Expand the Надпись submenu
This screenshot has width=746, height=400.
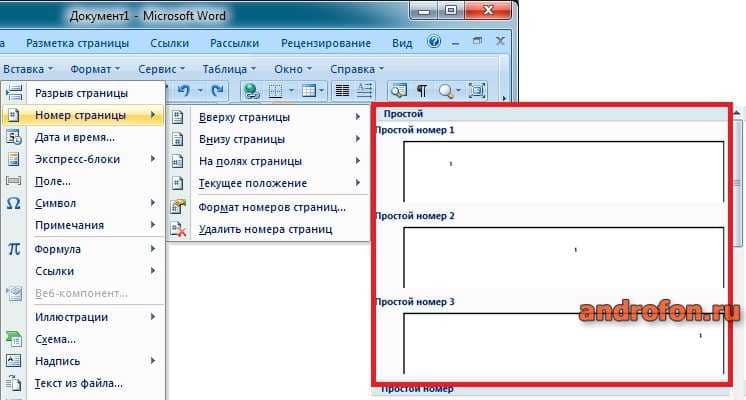click(83, 361)
